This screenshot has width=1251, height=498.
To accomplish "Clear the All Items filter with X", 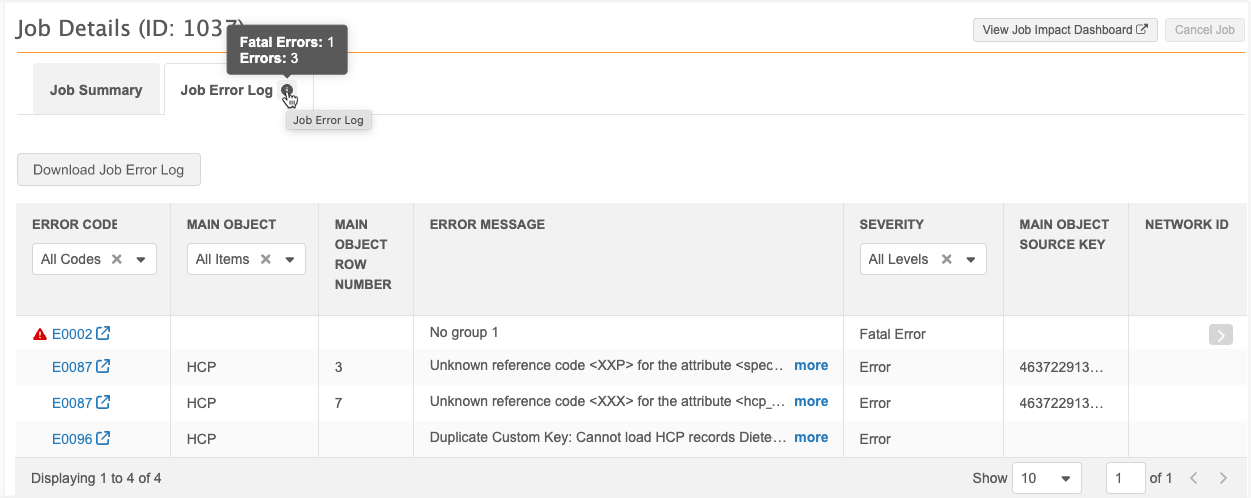I will 265,259.
